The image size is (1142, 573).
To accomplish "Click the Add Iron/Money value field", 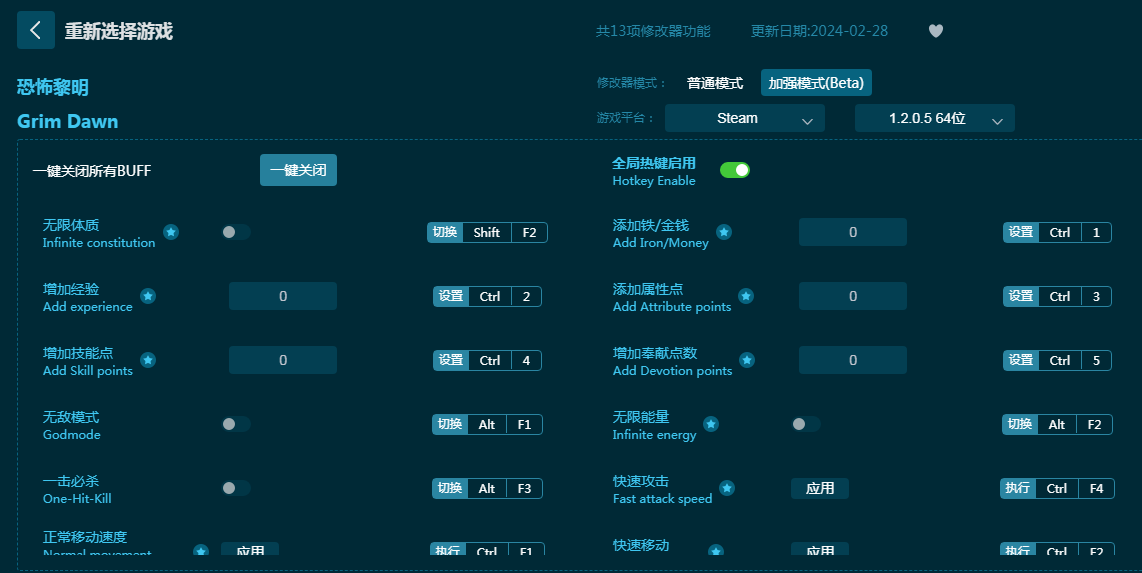I will 853,232.
